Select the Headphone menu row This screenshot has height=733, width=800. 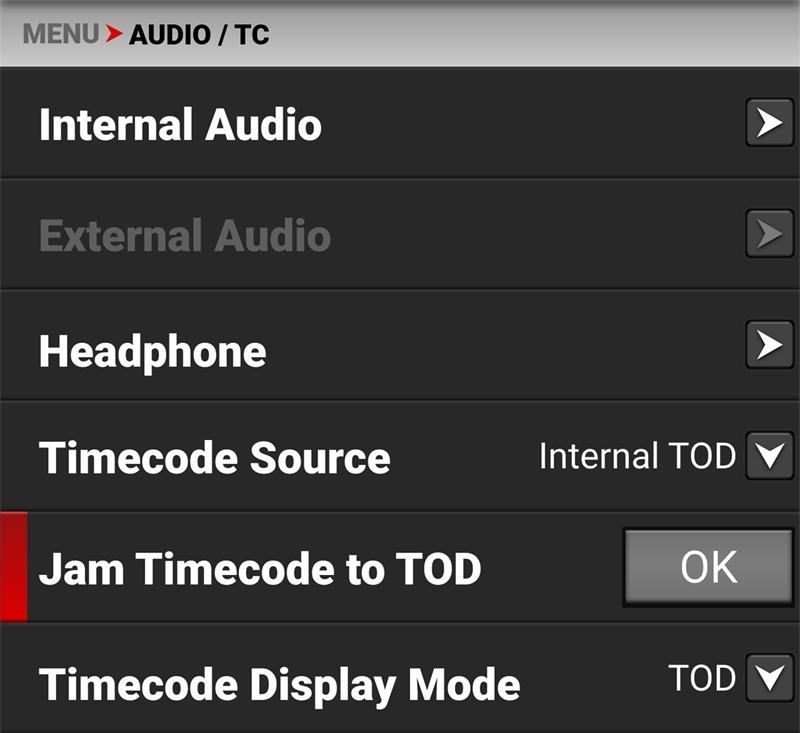tap(152, 352)
